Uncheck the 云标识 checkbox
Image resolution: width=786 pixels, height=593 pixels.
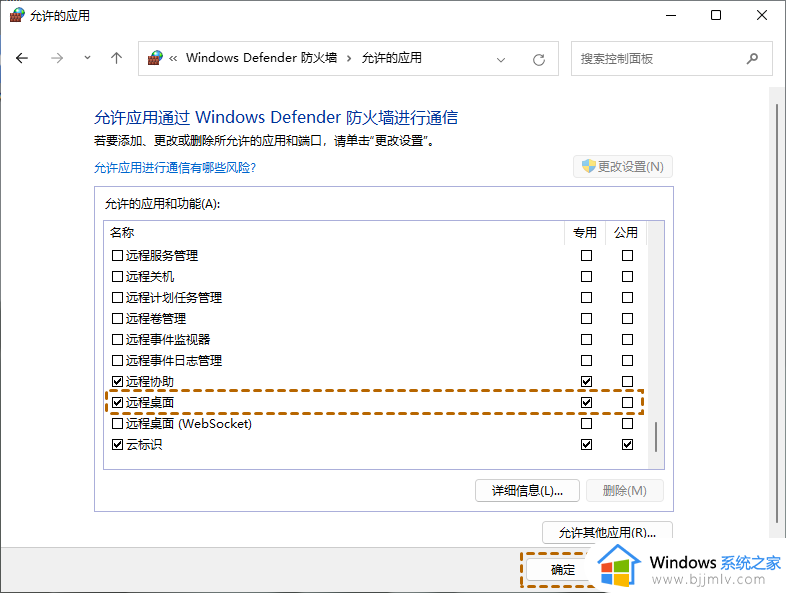pos(117,445)
